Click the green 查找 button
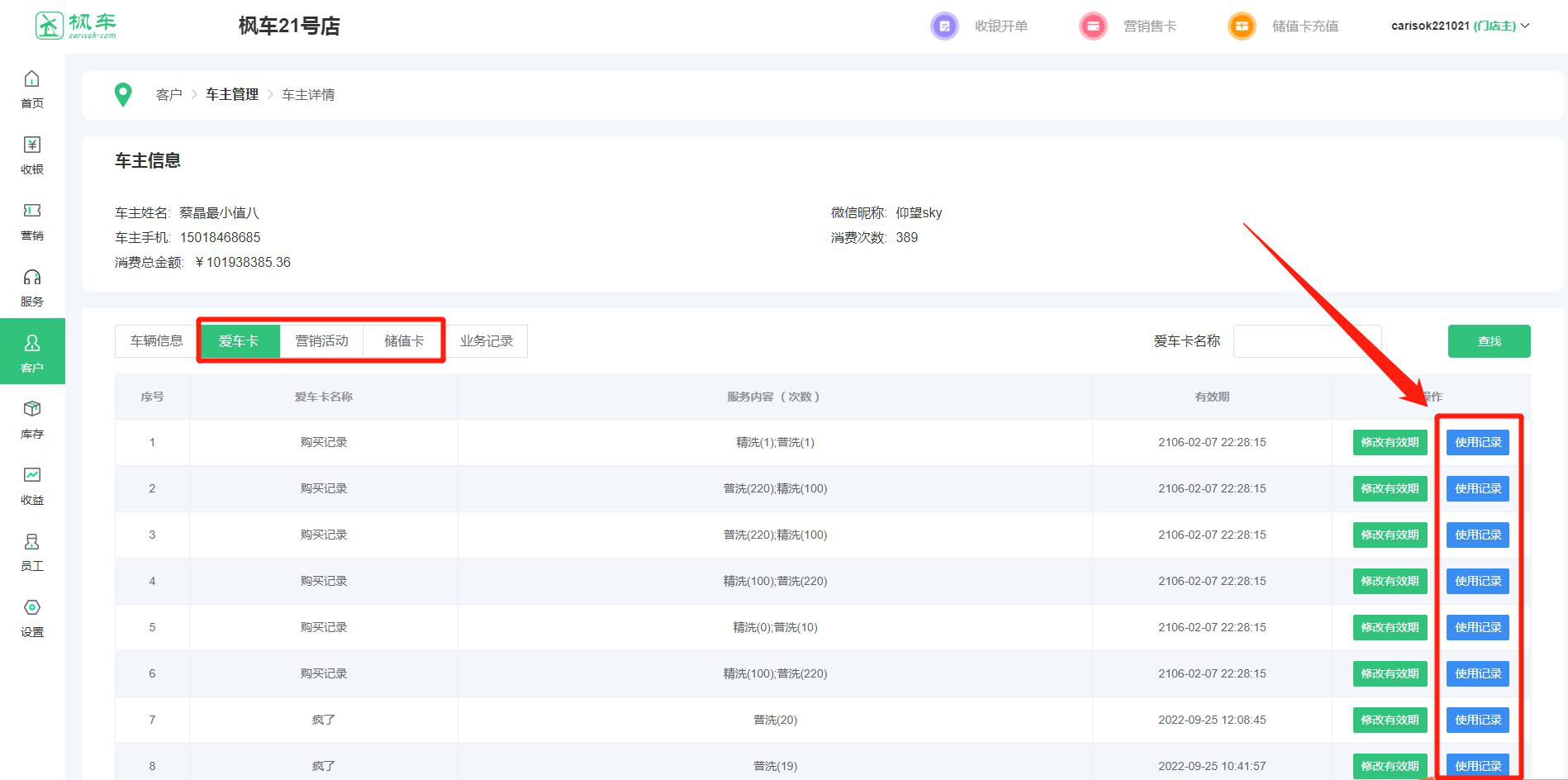Image resolution: width=1568 pixels, height=780 pixels. tap(1489, 341)
